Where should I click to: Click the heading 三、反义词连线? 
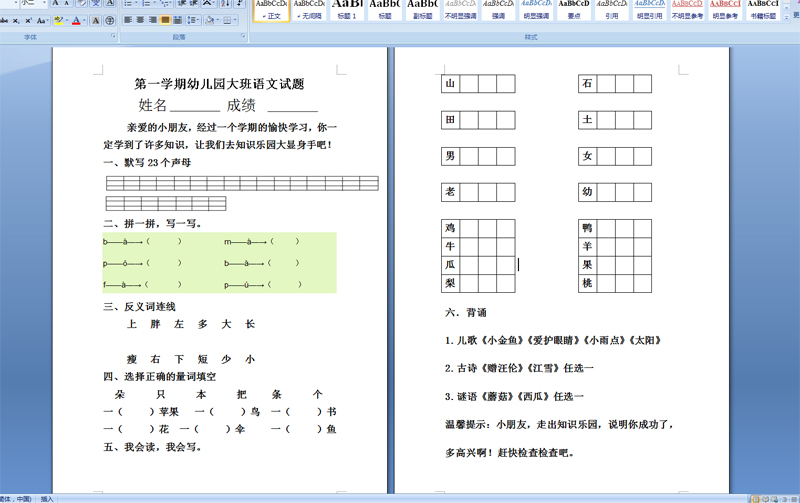139,307
